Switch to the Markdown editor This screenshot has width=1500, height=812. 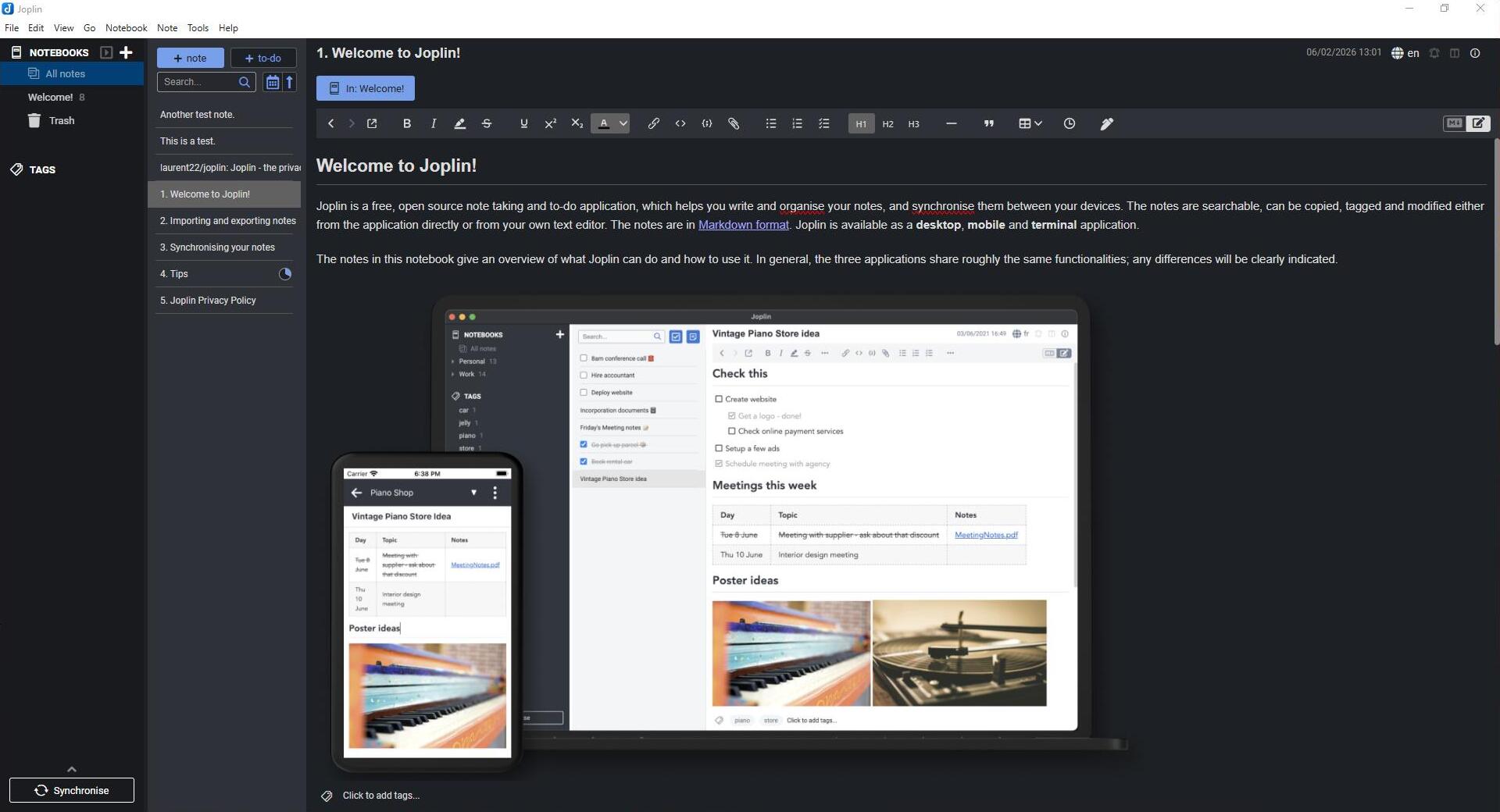coord(1454,123)
